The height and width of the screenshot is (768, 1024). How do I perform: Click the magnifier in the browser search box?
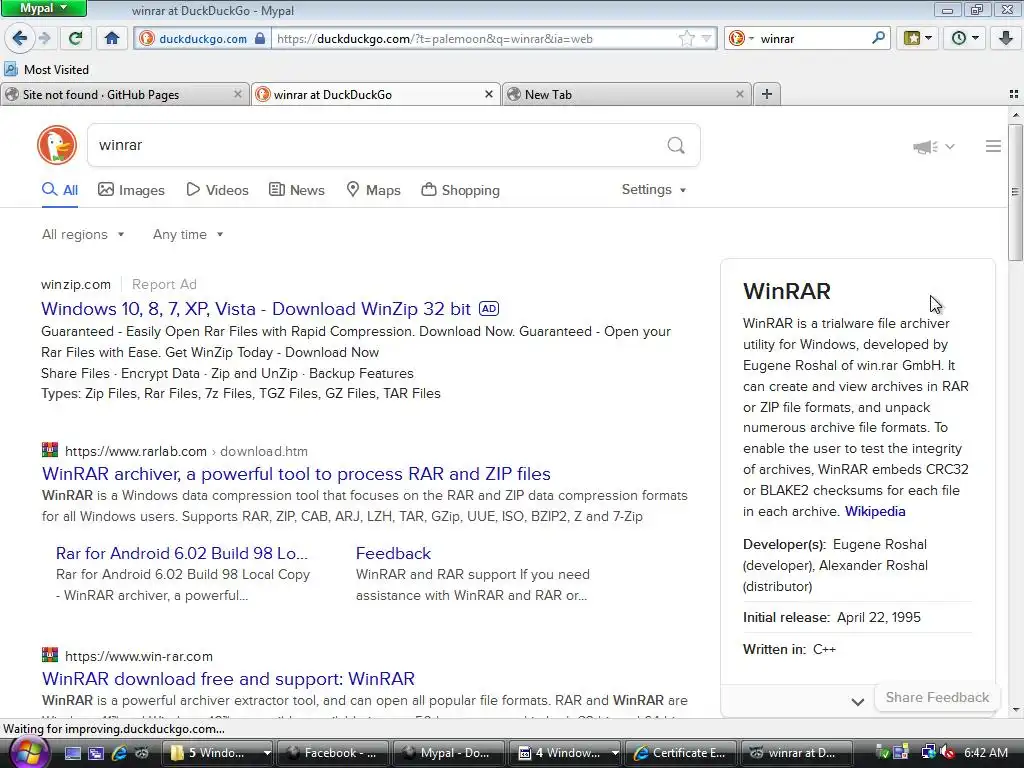click(878, 38)
